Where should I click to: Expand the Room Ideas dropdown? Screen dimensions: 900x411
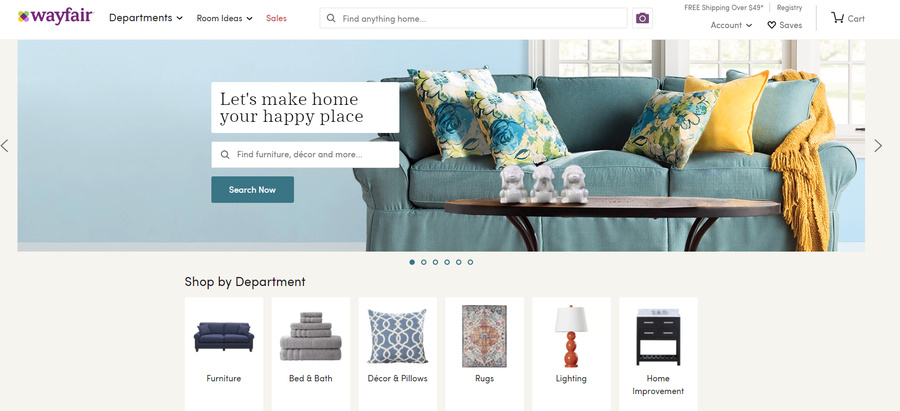pyautogui.click(x=224, y=18)
